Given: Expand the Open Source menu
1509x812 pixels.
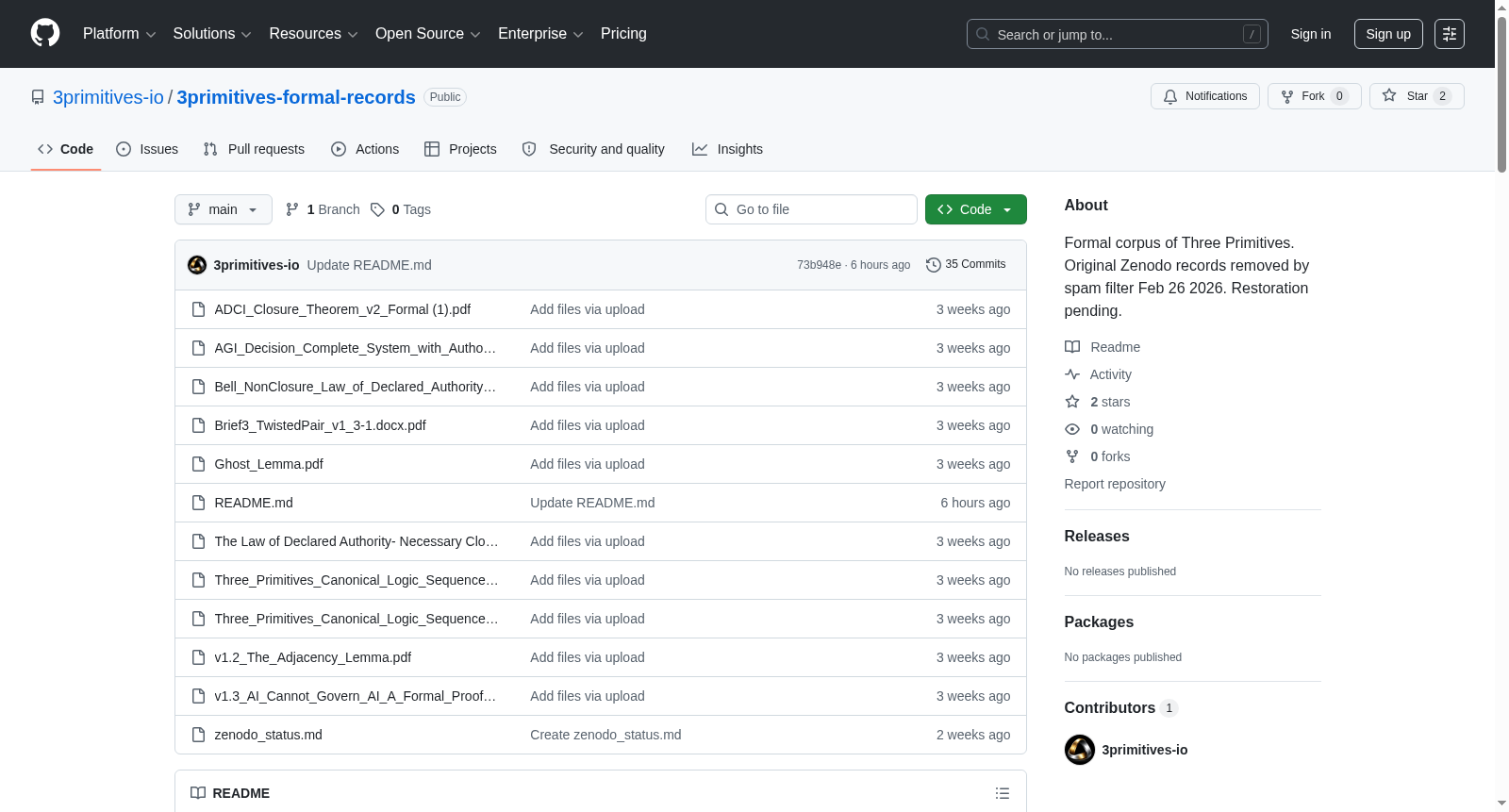Looking at the screenshot, I should (x=428, y=34).
